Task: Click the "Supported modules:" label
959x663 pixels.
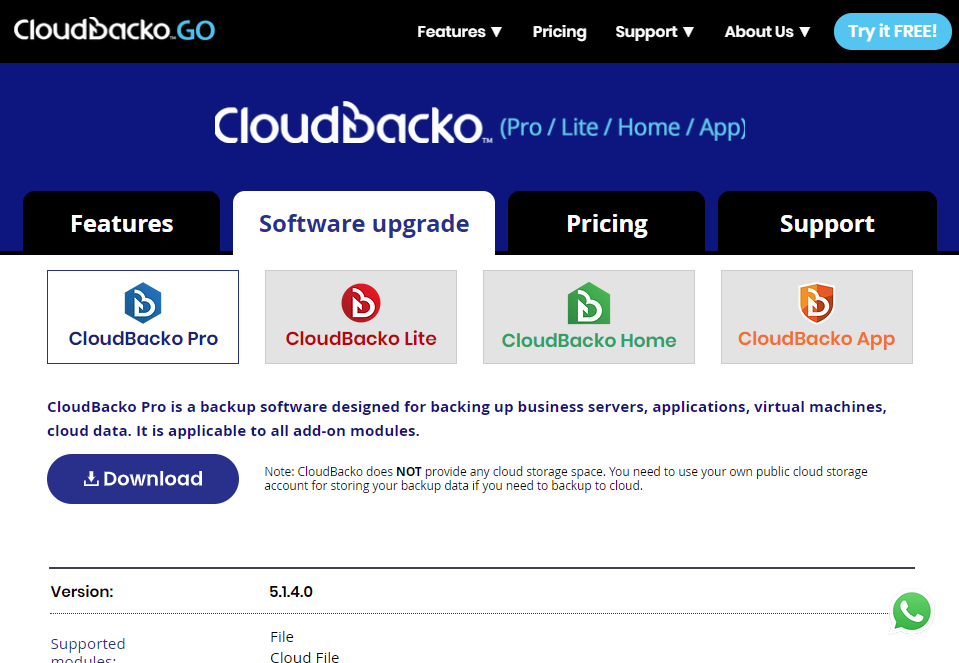Action: click(88, 650)
